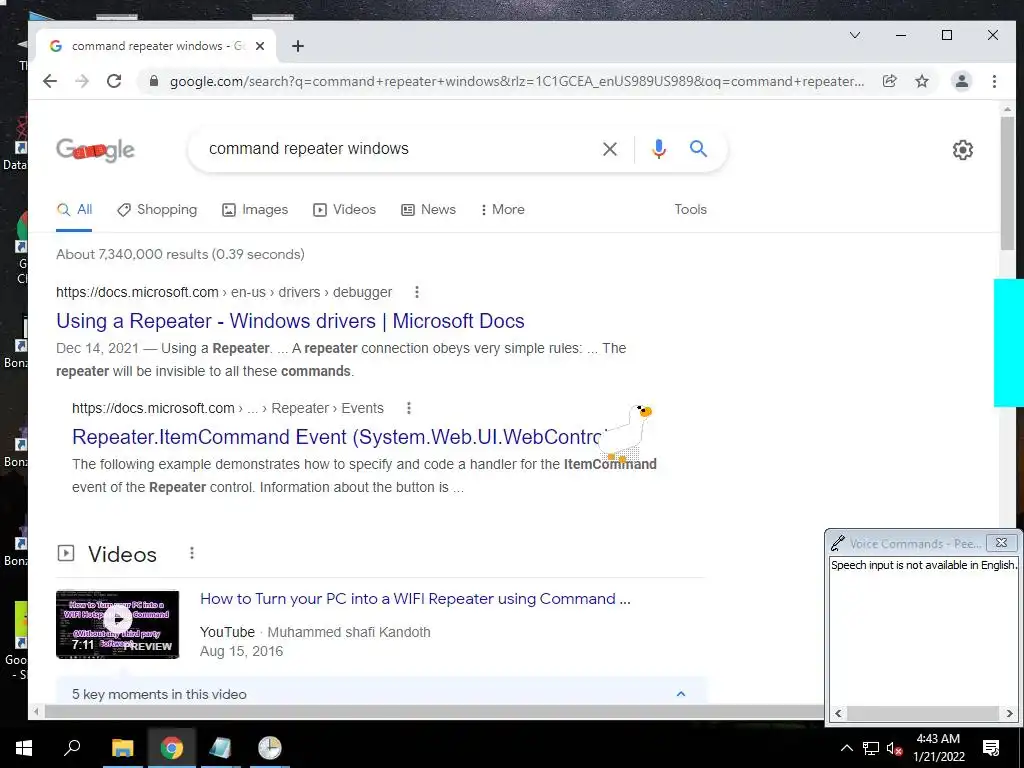Click the Google logo
Screen dimensions: 1024x768
[x=95, y=150]
